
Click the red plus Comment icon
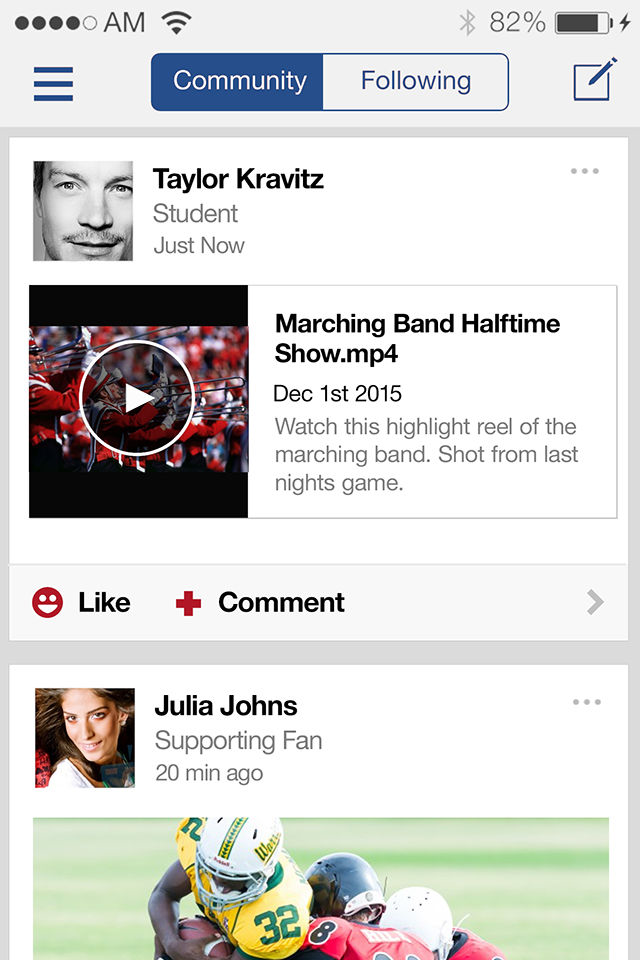[x=188, y=603]
